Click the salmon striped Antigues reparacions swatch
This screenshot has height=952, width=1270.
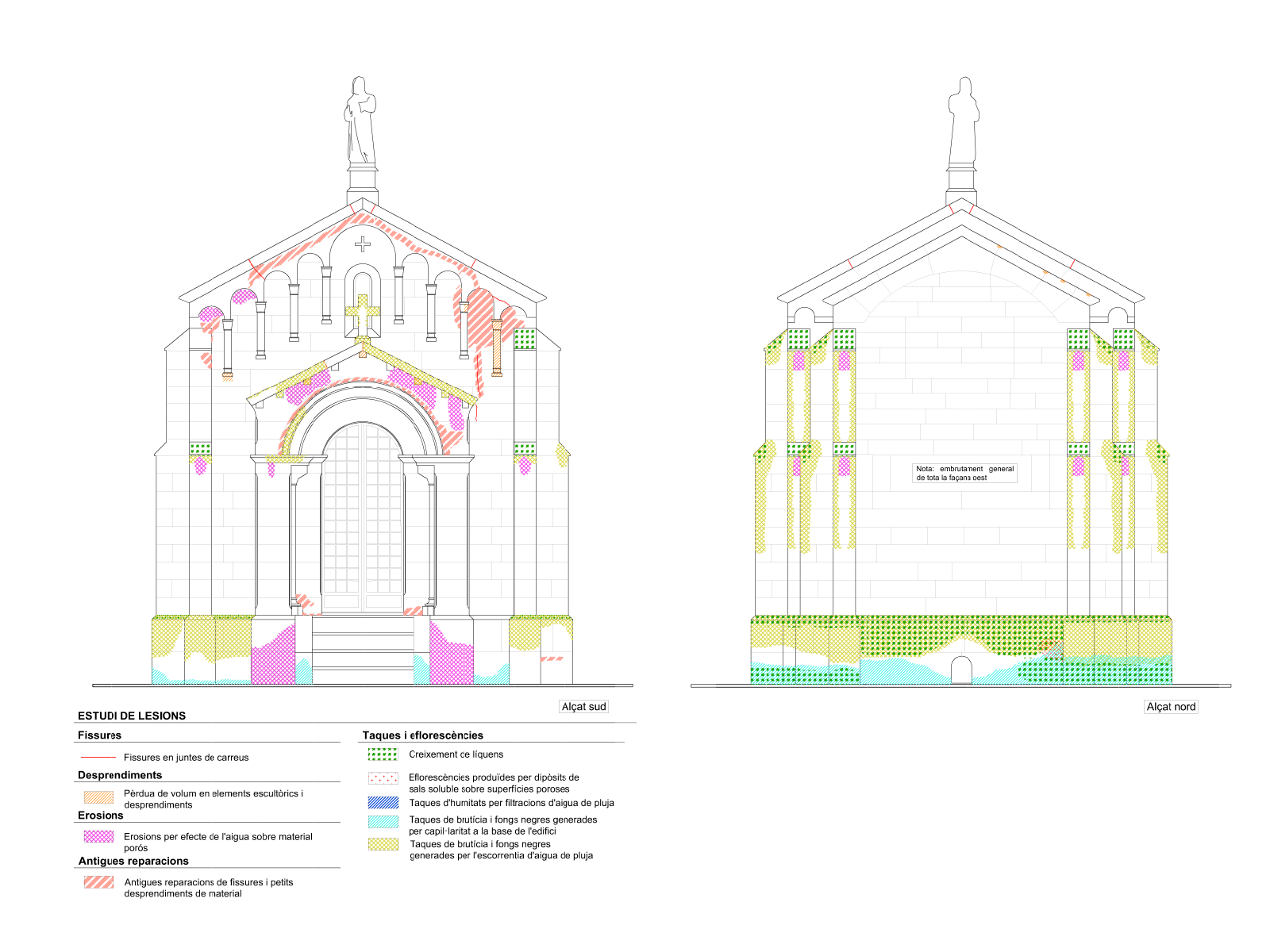pos(99,882)
